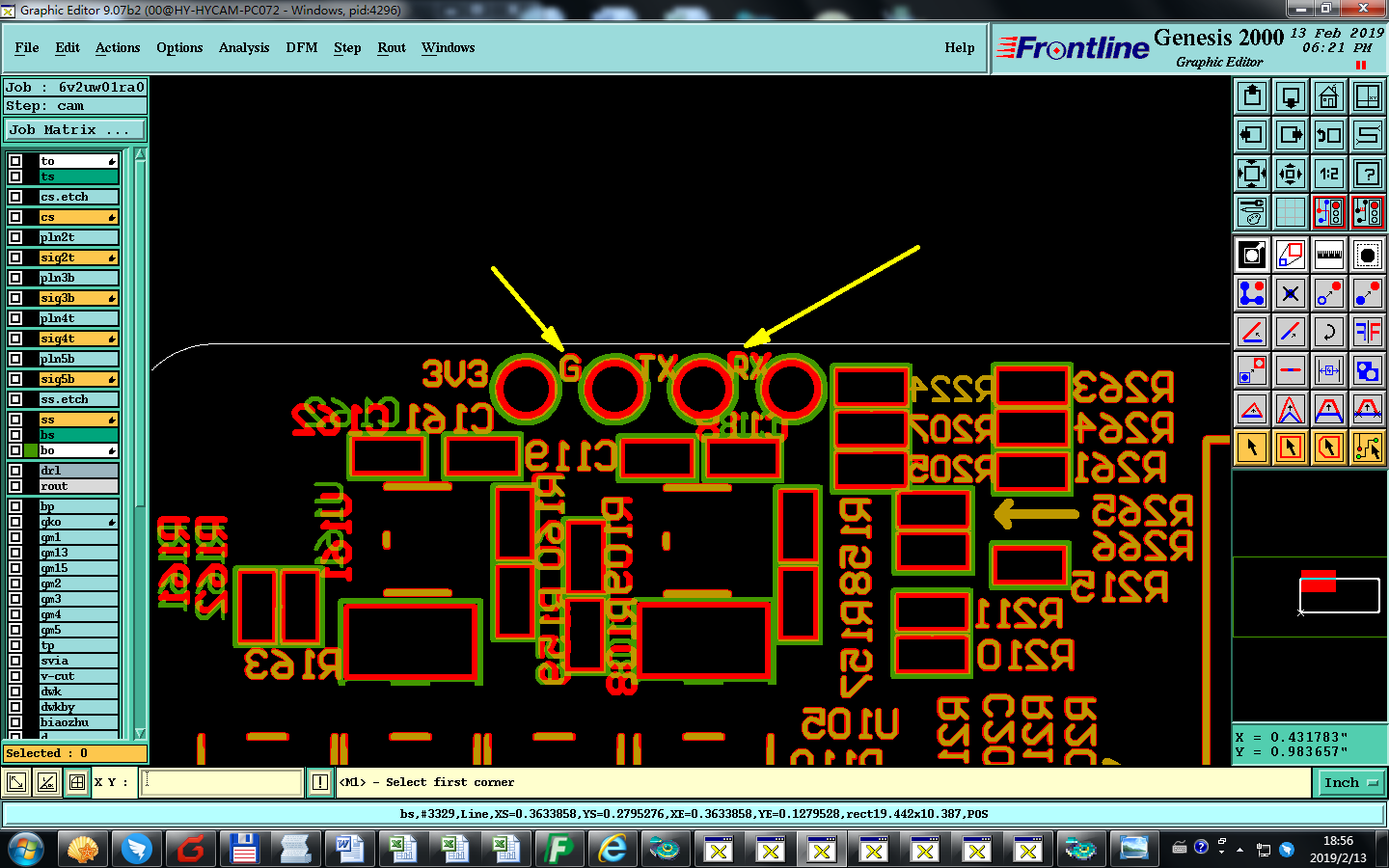Select the biaozhu layer name
The height and width of the screenshot is (868, 1389).
point(78,722)
